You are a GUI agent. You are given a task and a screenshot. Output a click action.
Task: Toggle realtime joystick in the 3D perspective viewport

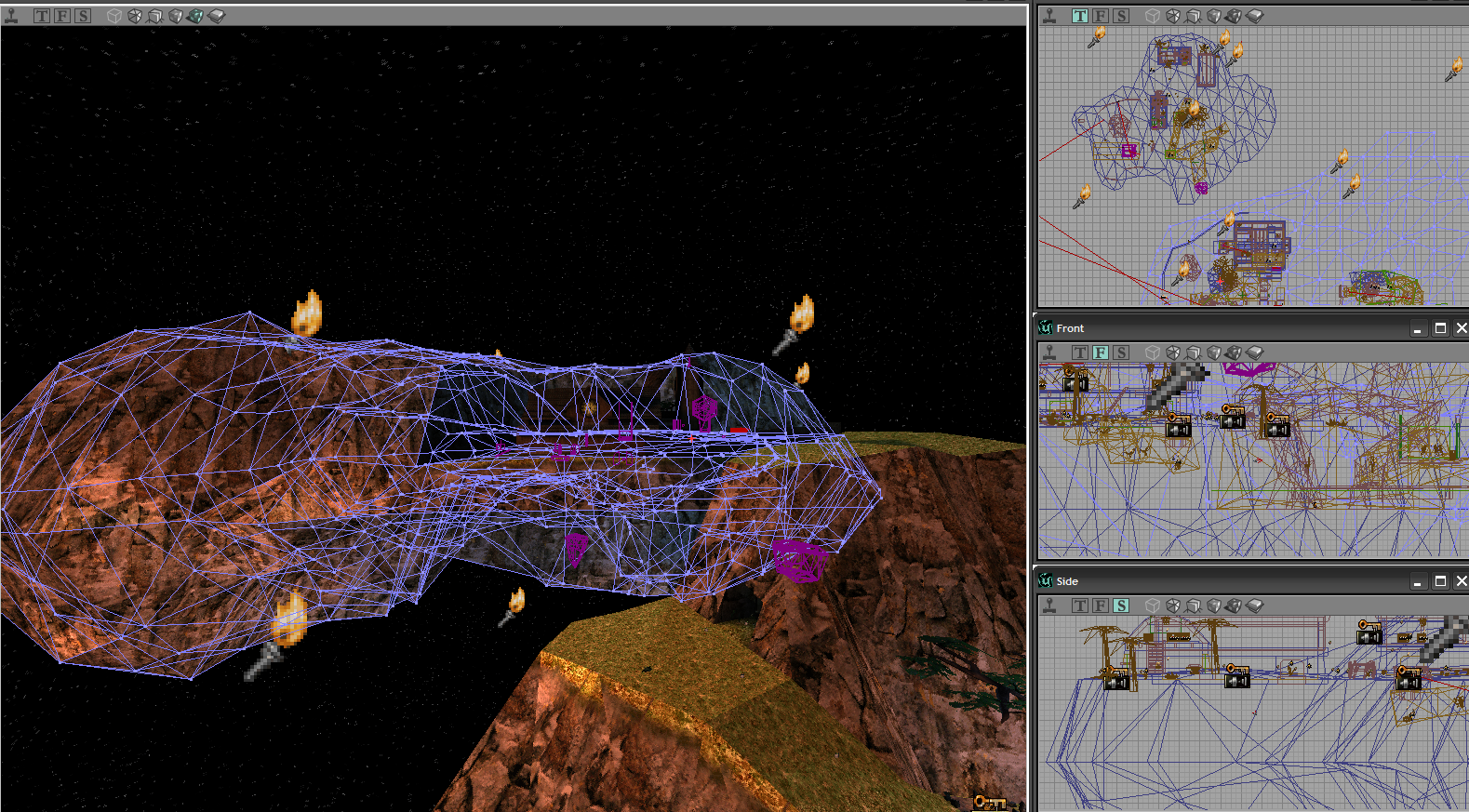(x=11, y=16)
